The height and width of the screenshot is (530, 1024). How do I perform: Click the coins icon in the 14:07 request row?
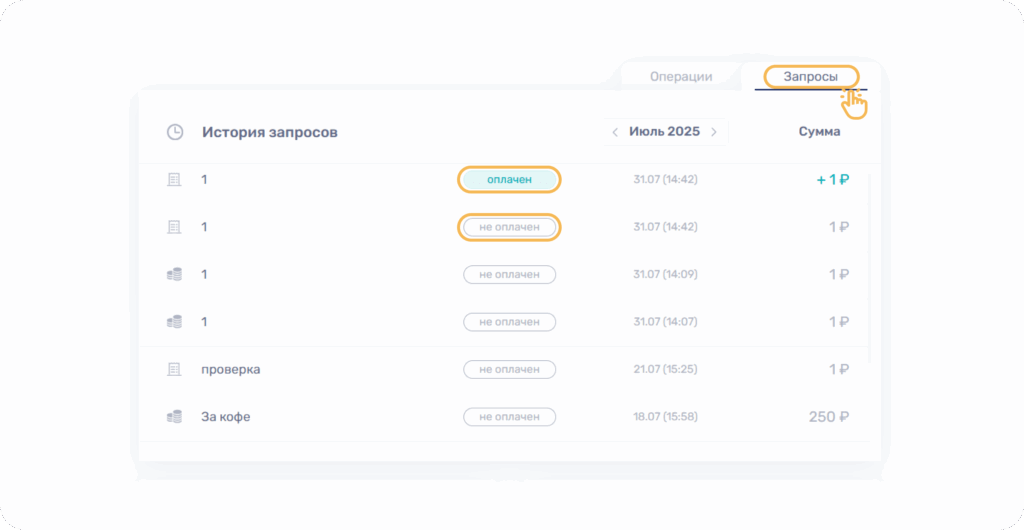[x=174, y=322]
